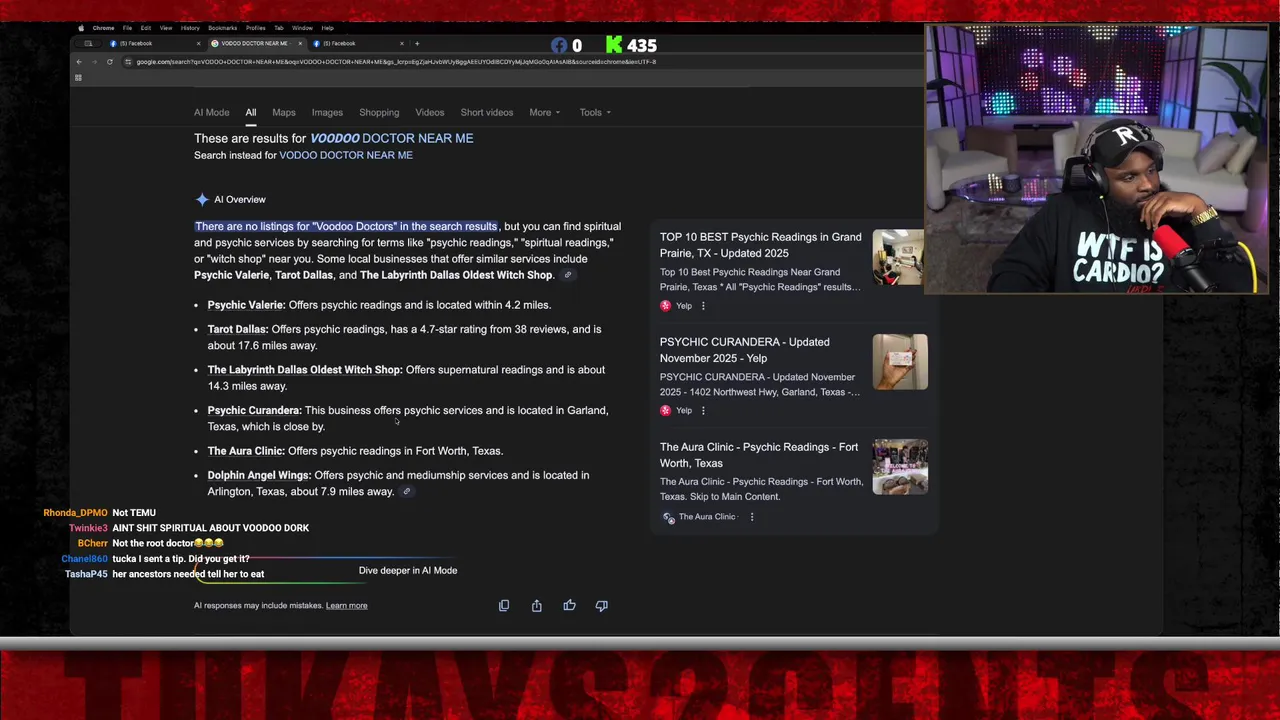The width and height of the screenshot is (1280, 720).
Task: Open PSYCHIC CURANDERA Yelp result
Action: (x=744, y=350)
